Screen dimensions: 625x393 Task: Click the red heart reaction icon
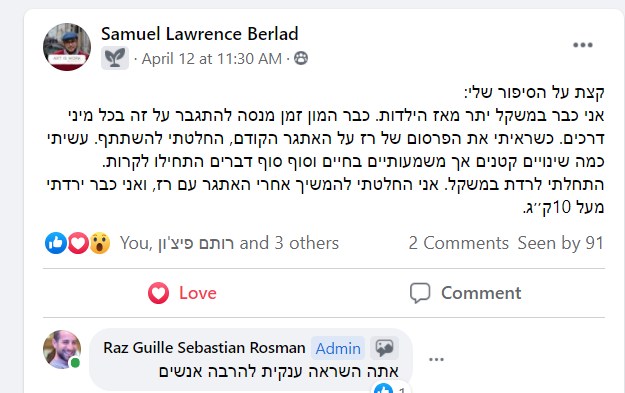(x=78, y=243)
